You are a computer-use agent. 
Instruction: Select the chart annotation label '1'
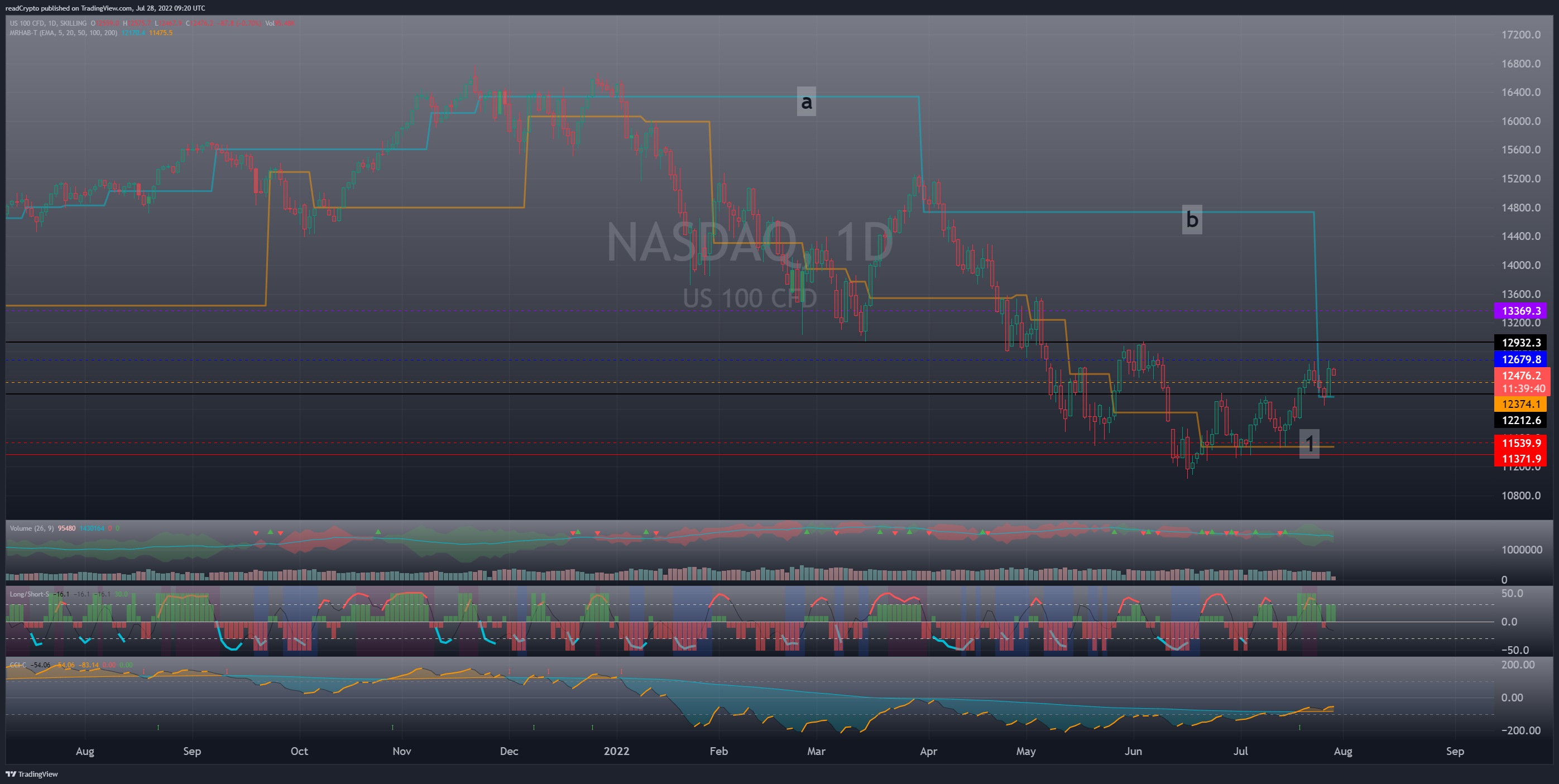pos(1309,444)
